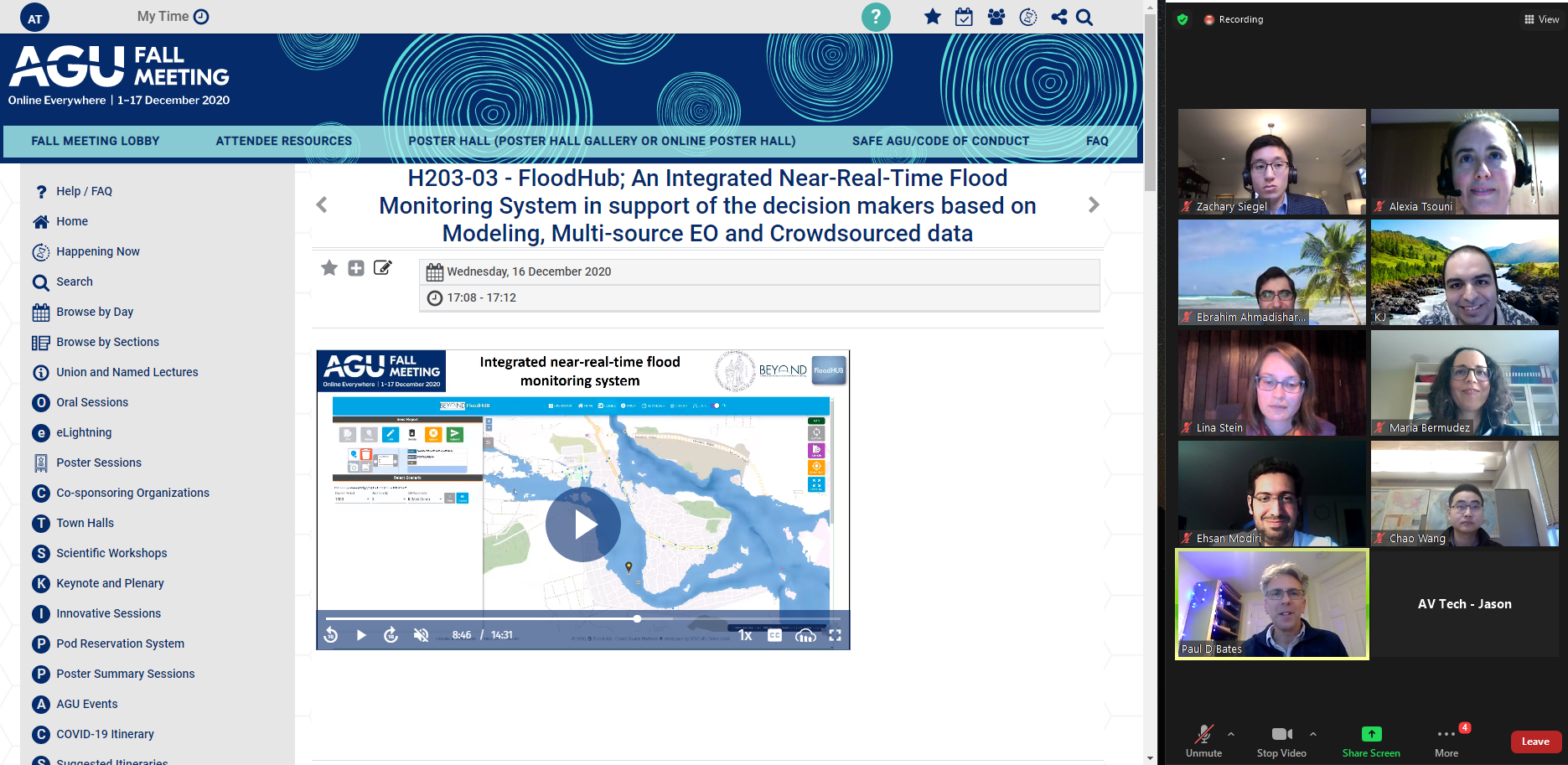The height and width of the screenshot is (765, 1568).
Task: Expand audio options arrow beside Unmute
Action: (x=1231, y=734)
